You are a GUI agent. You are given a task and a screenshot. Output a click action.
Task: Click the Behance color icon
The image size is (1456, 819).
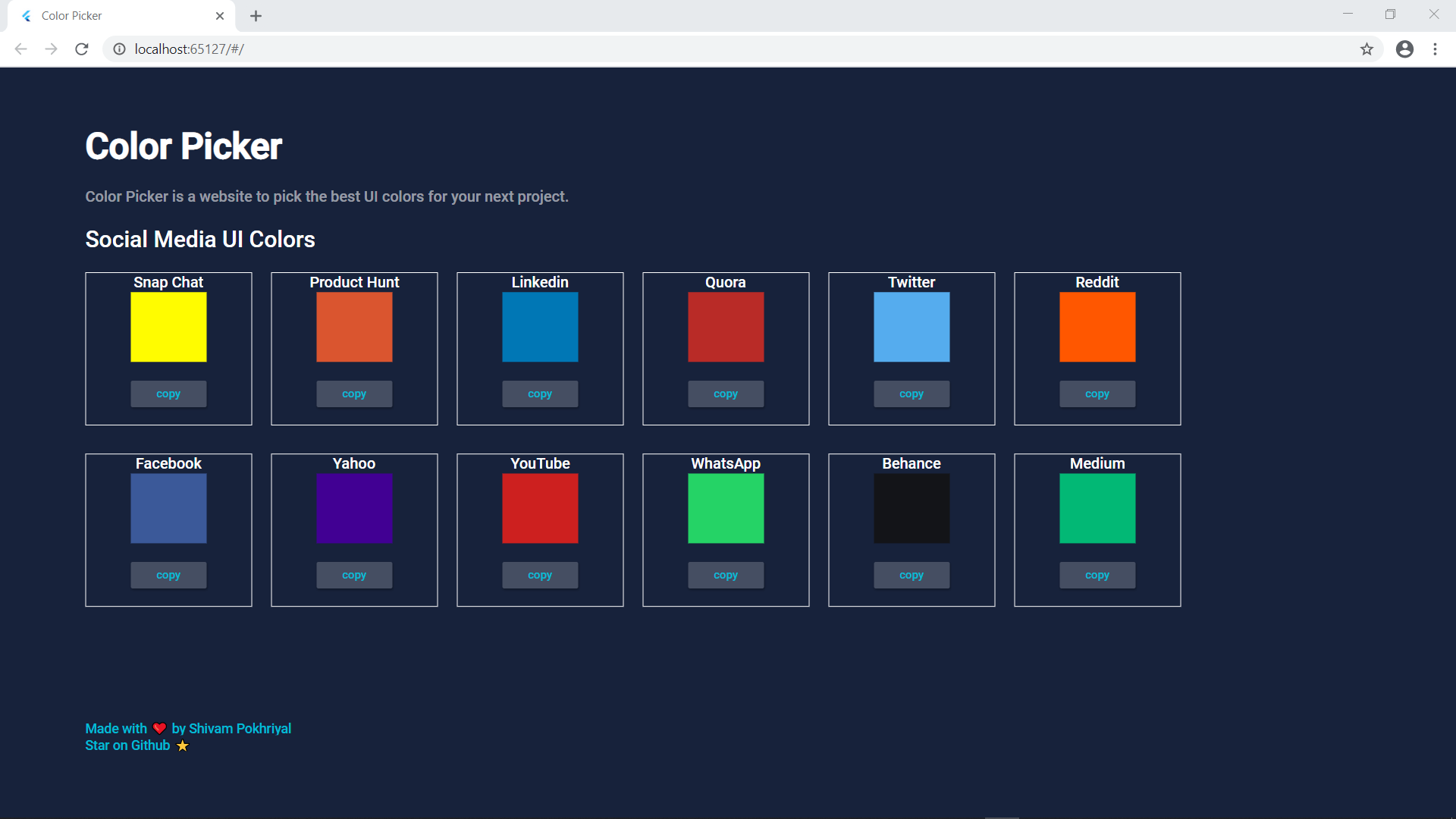[x=911, y=509]
